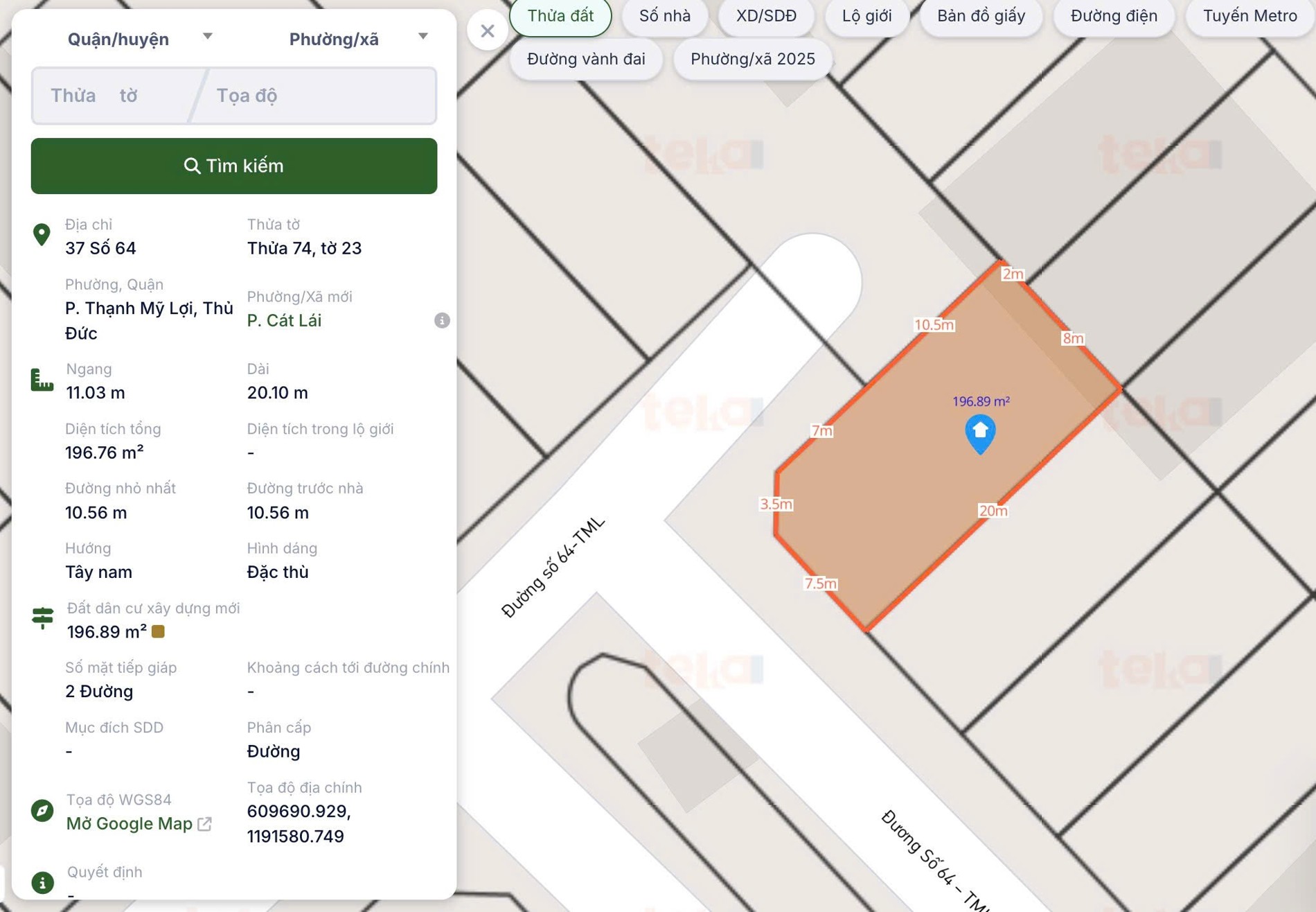Click the blue house marker on the parcel
Viewport: 1316px width, 912px height.
click(980, 434)
